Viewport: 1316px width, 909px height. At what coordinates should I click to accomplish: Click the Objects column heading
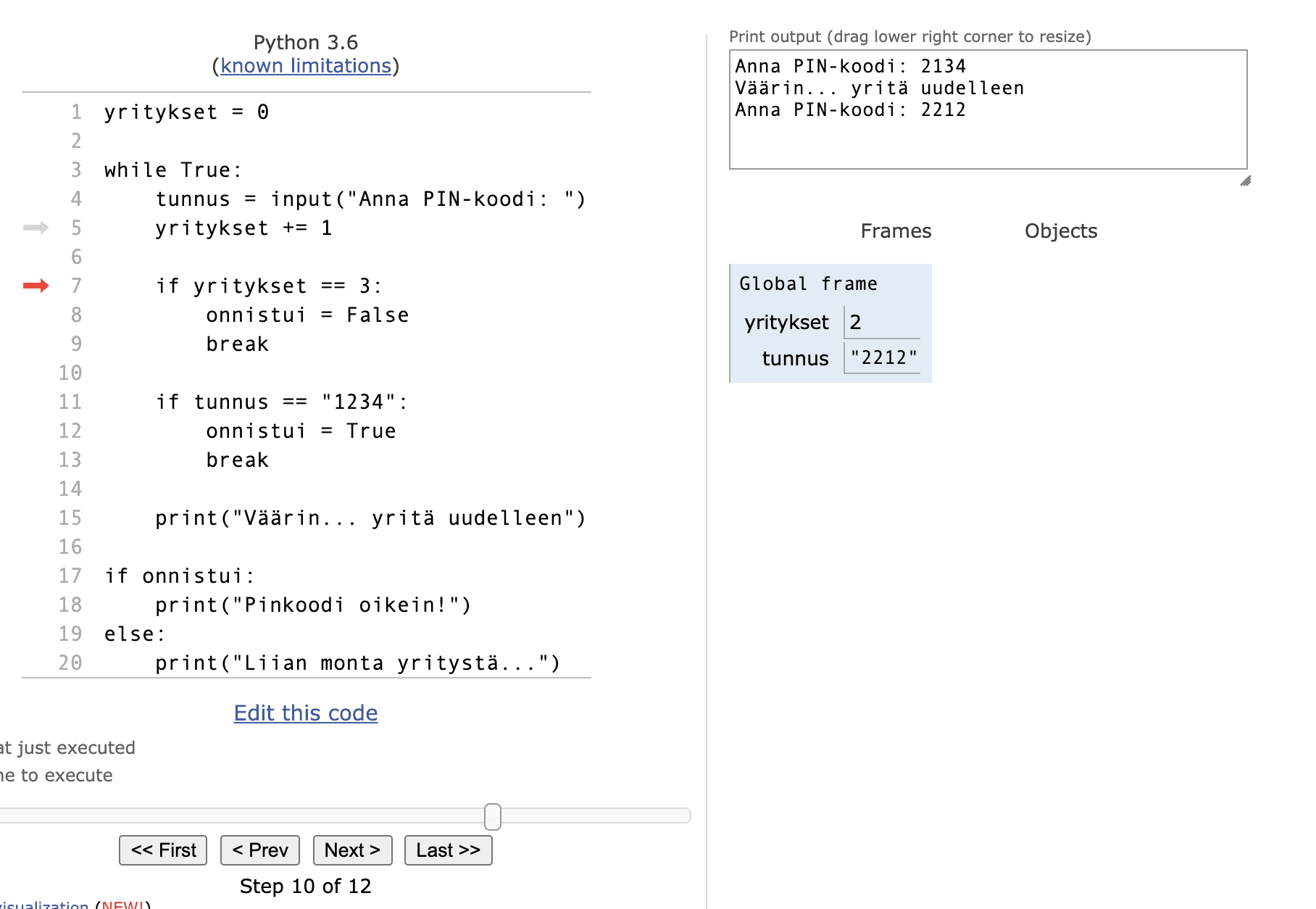pos(1060,231)
